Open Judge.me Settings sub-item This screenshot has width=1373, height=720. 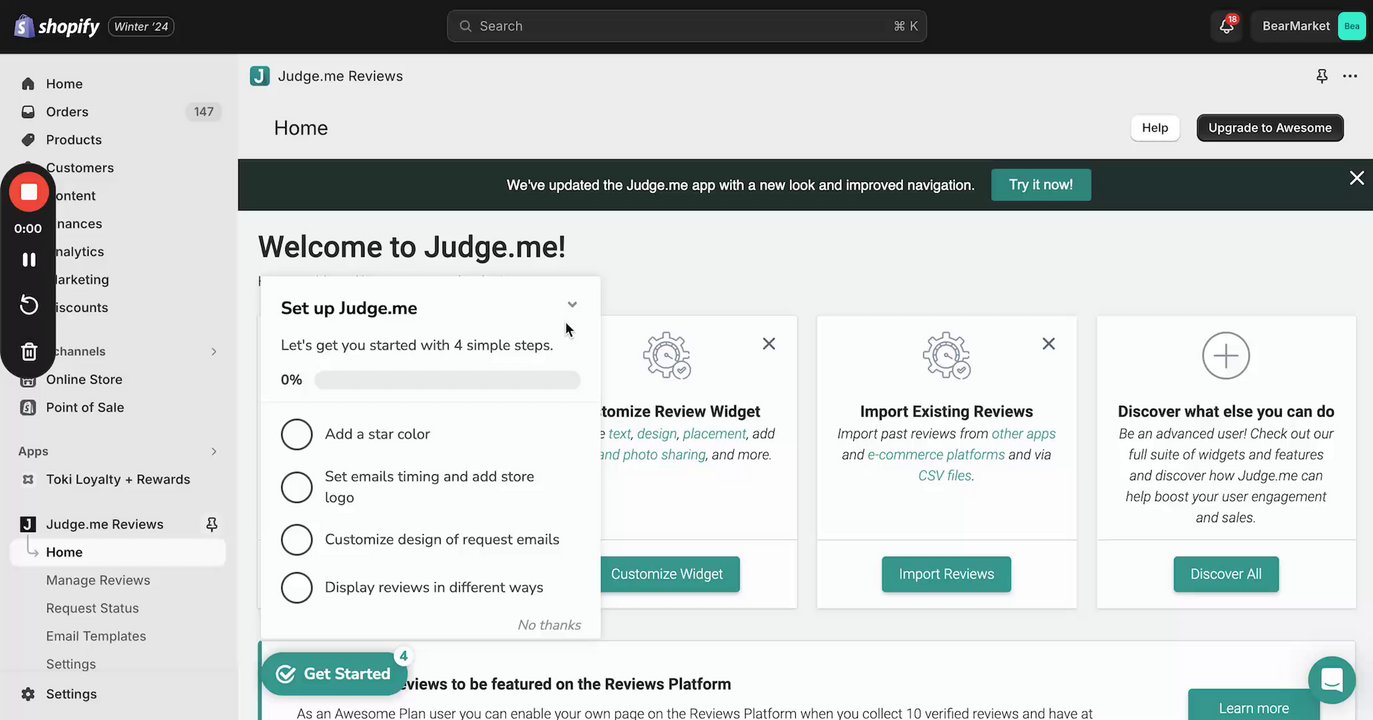(71, 664)
